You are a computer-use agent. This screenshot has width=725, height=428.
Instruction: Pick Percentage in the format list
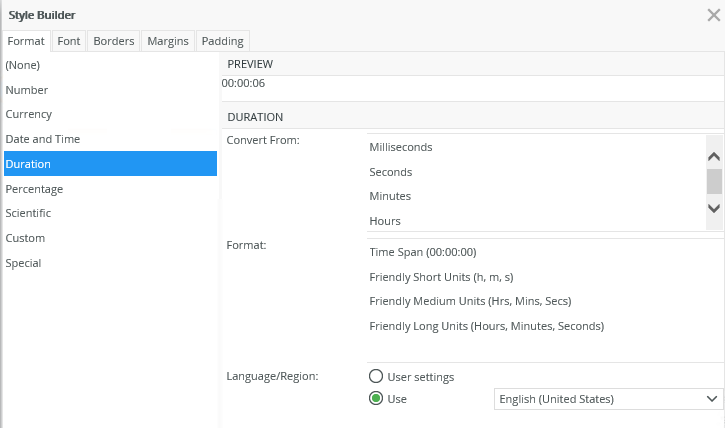coord(34,189)
